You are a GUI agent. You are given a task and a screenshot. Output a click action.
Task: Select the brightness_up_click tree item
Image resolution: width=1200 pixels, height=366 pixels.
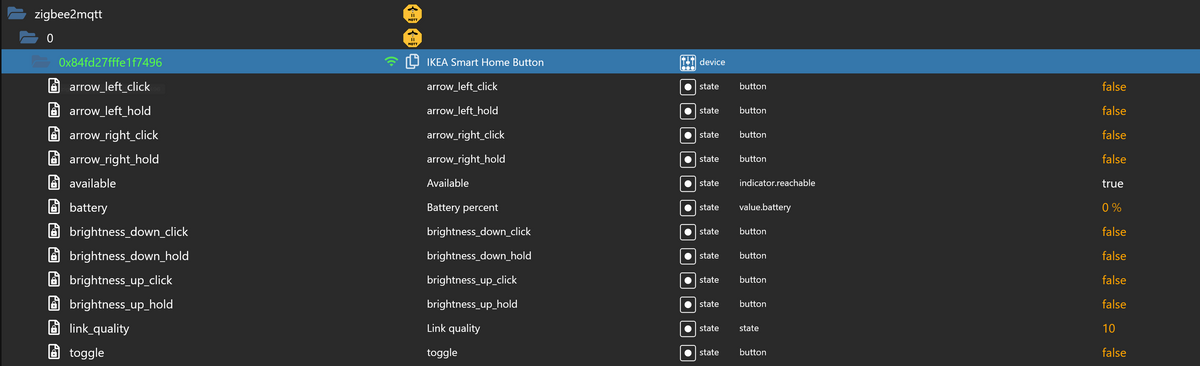click(120, 280)
